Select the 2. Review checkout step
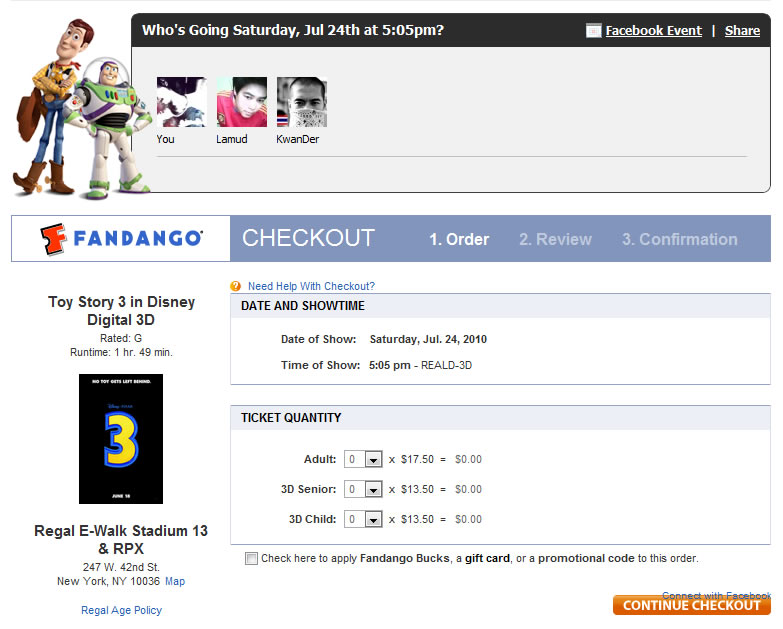Viewport: 783px width, 629px height. [x=555, y=240]
